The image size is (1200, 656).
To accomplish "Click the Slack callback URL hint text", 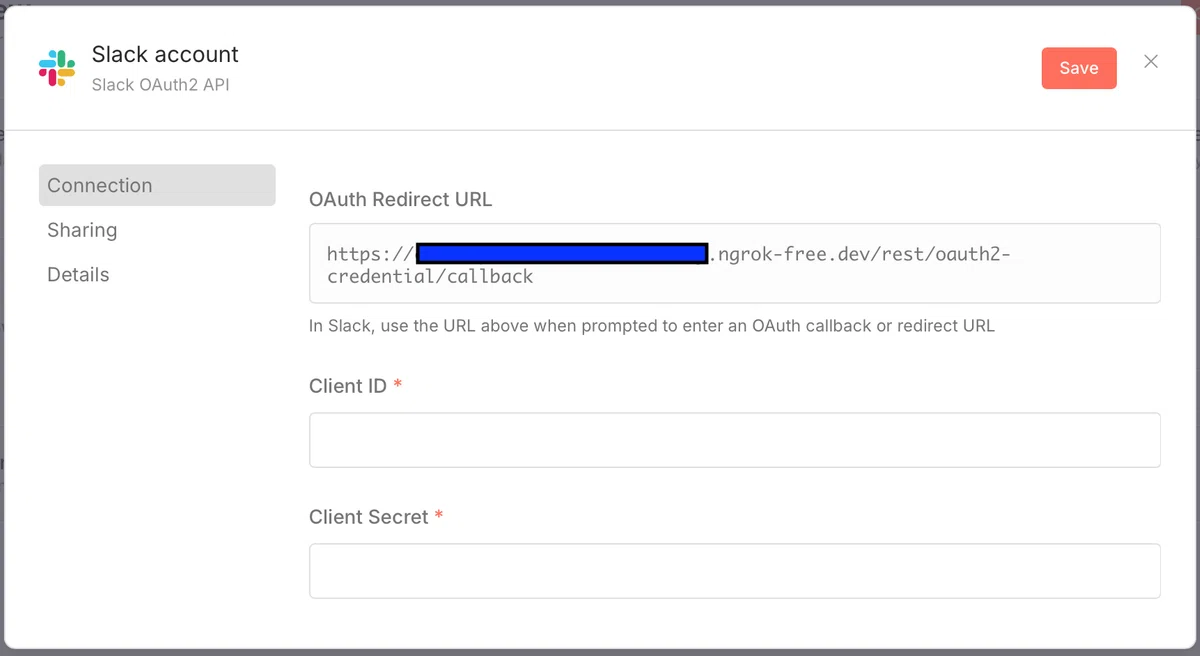I will [652, 326].
